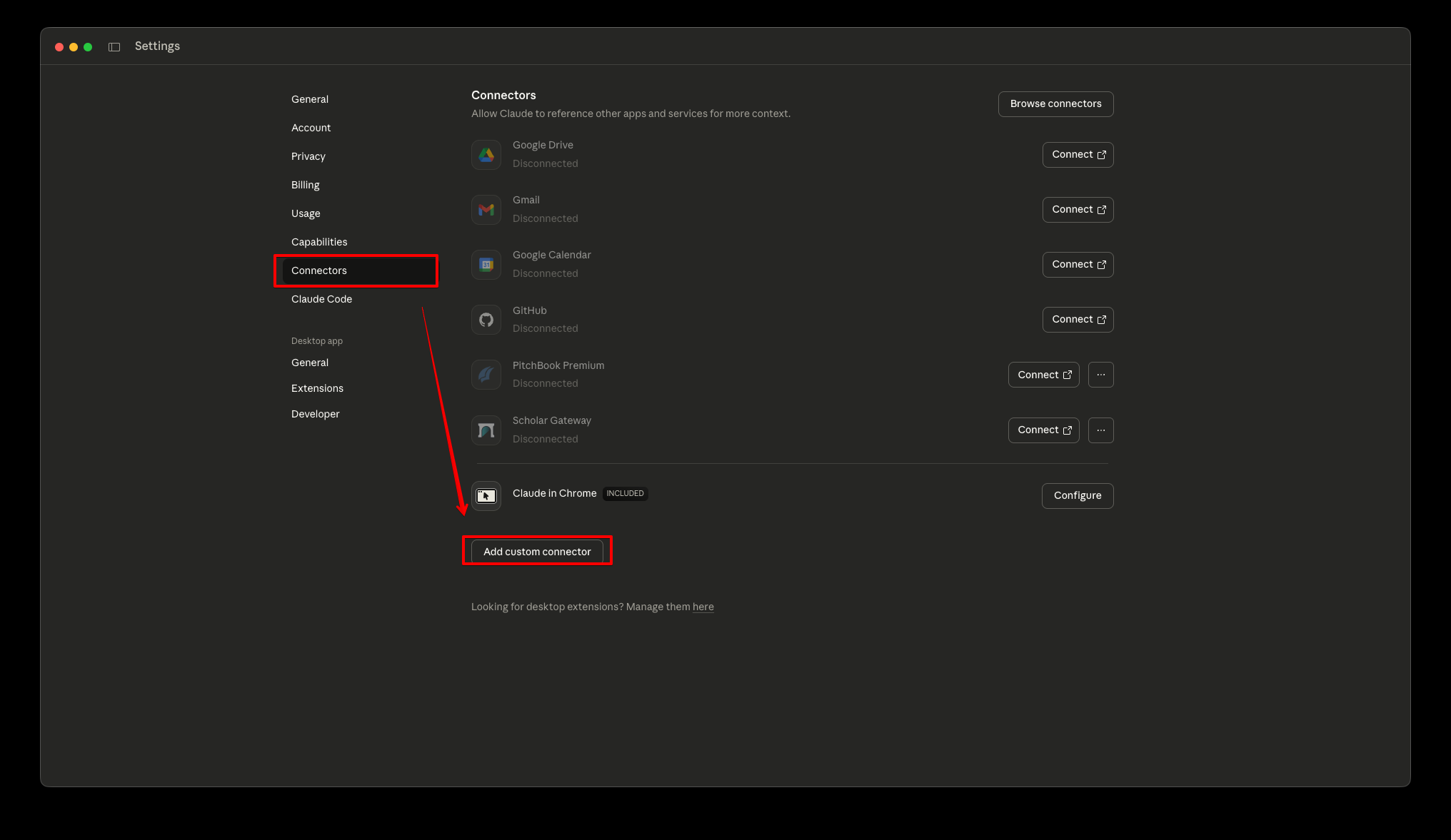Go to Account settings
The width and height of the screenshot is (1451, 840).
click(x=311, y=128)
